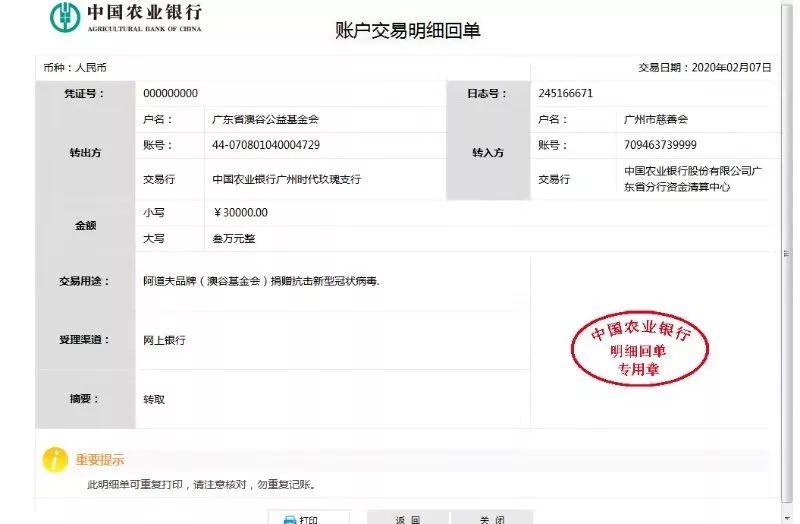Click the journal number 245166671
The width and height of the screenshot is (800, 524).
point(565,93)
